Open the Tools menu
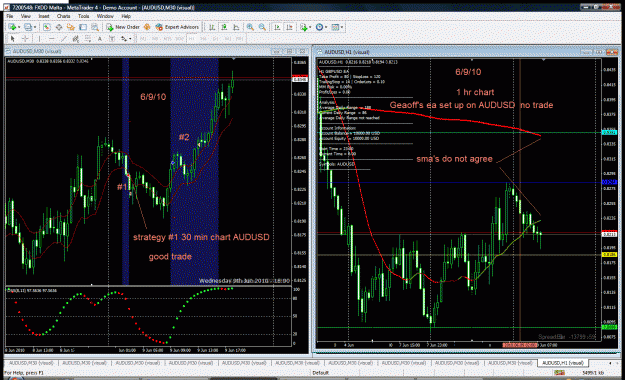This screenshot has width=625, height=380. tap(83, 16)
